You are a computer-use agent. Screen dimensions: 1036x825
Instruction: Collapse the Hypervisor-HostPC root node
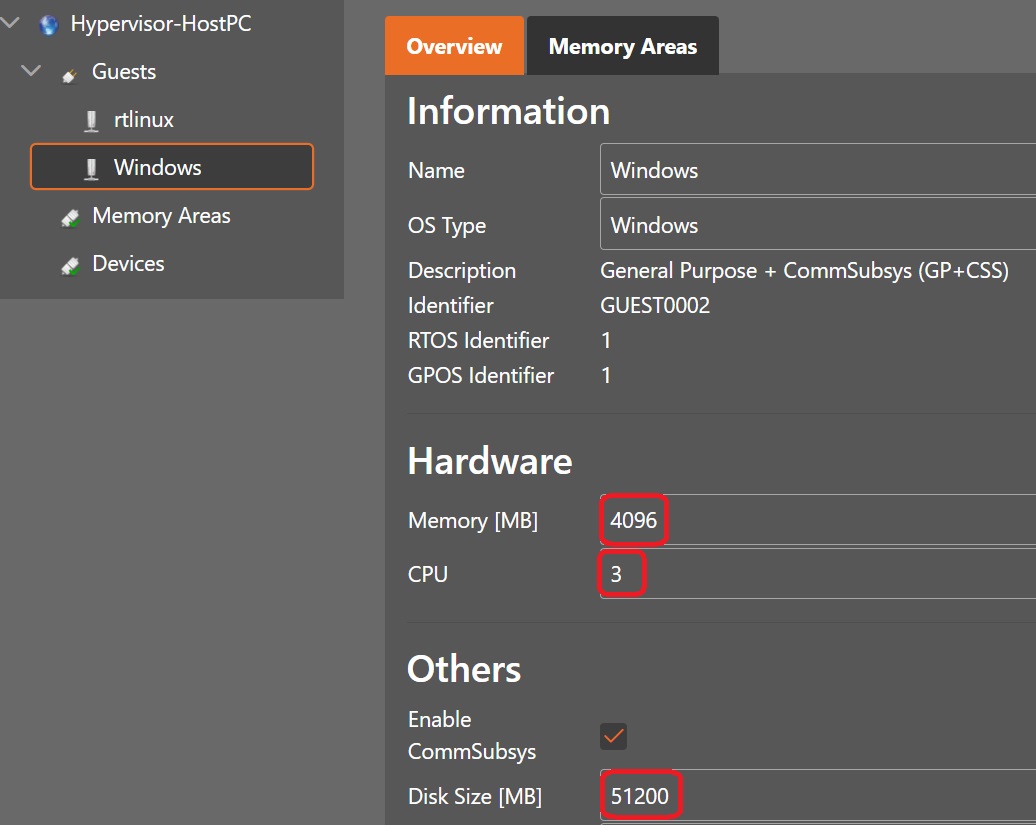pyautogui.click(x=11, y=23)
